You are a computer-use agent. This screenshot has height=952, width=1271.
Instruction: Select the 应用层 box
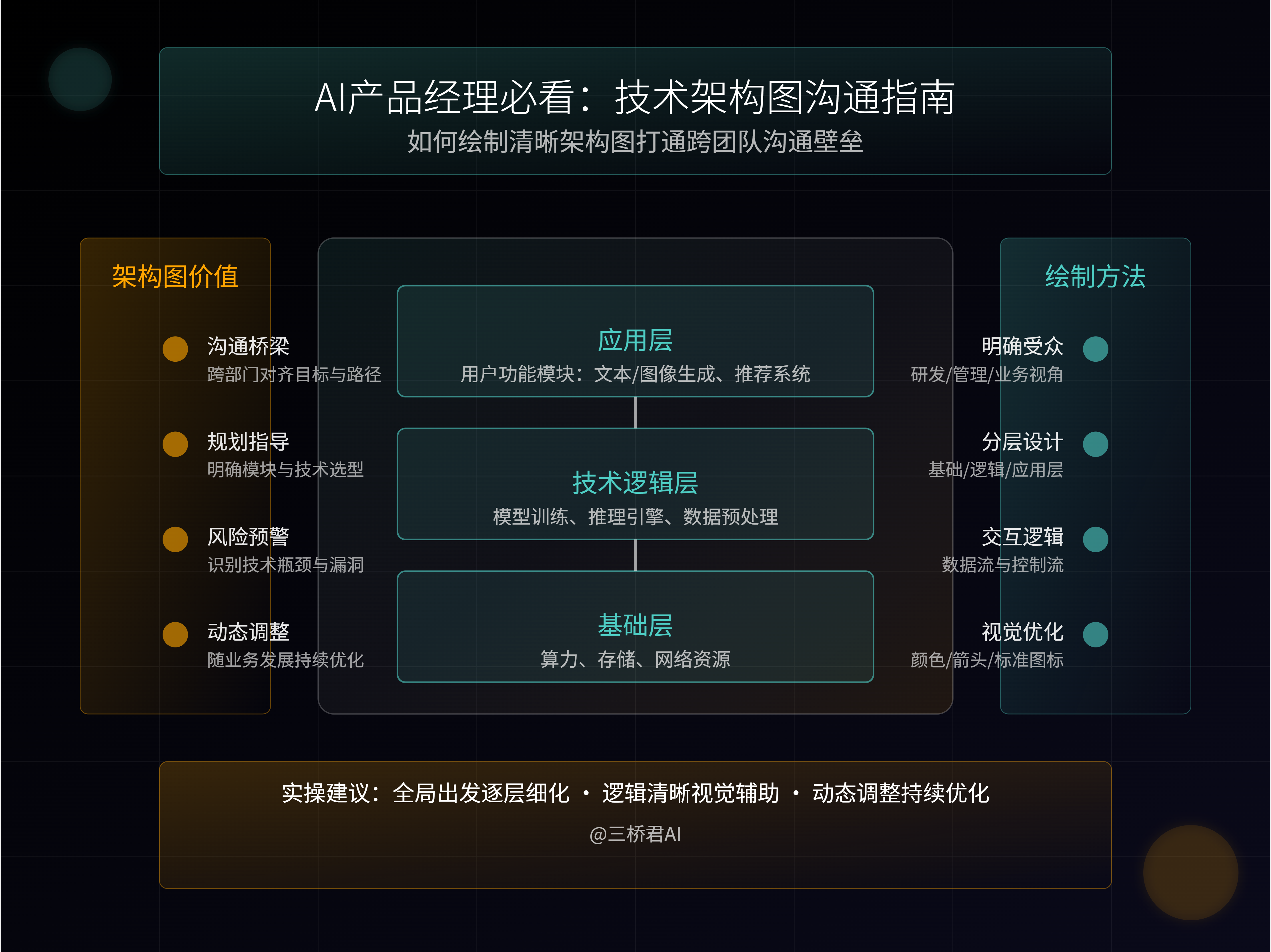[636, 341]
